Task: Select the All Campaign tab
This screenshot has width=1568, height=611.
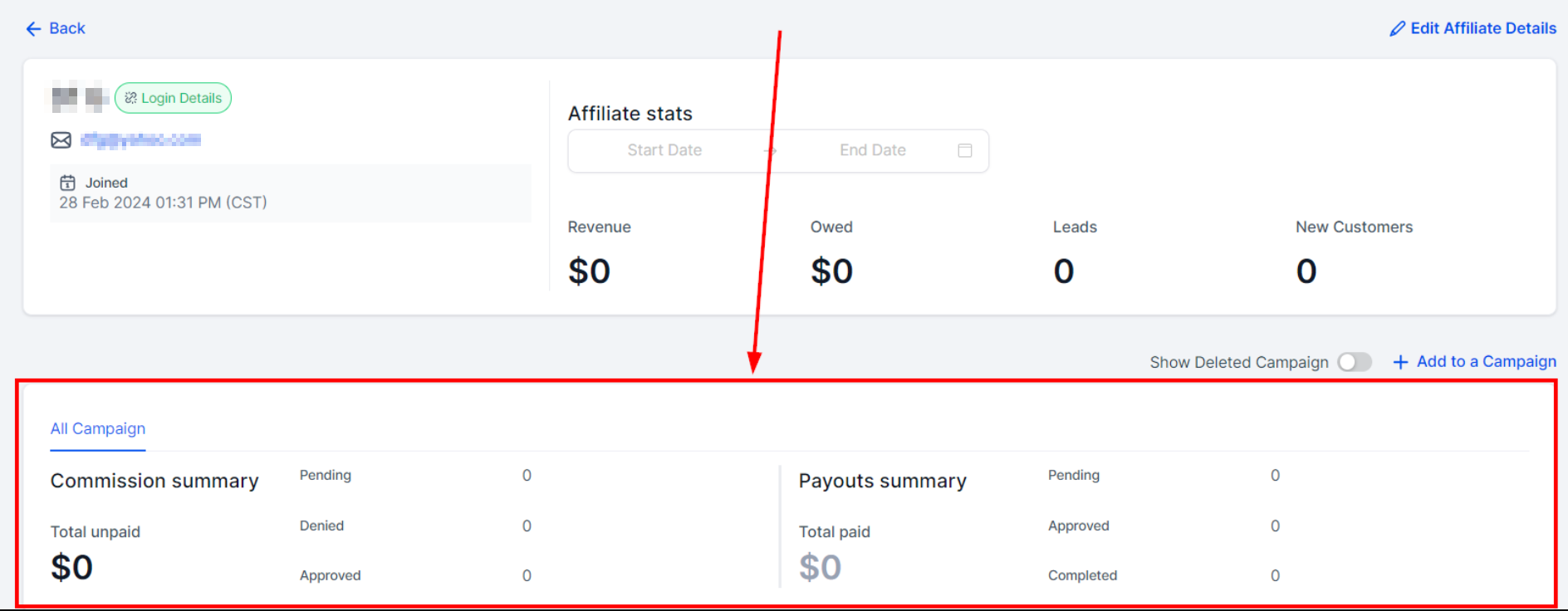Action: 98,428
